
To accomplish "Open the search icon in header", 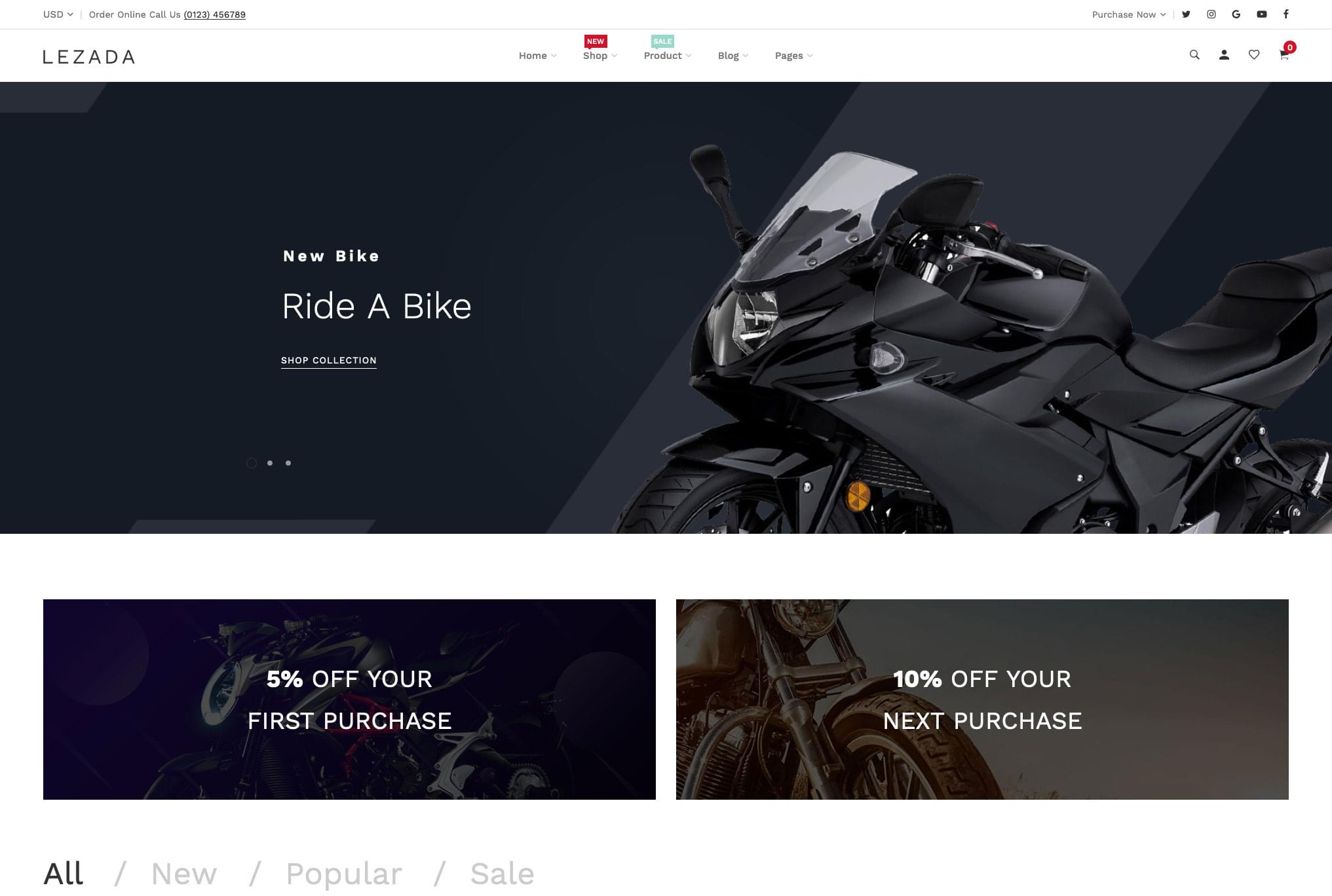I will (x=1194, y=55).
